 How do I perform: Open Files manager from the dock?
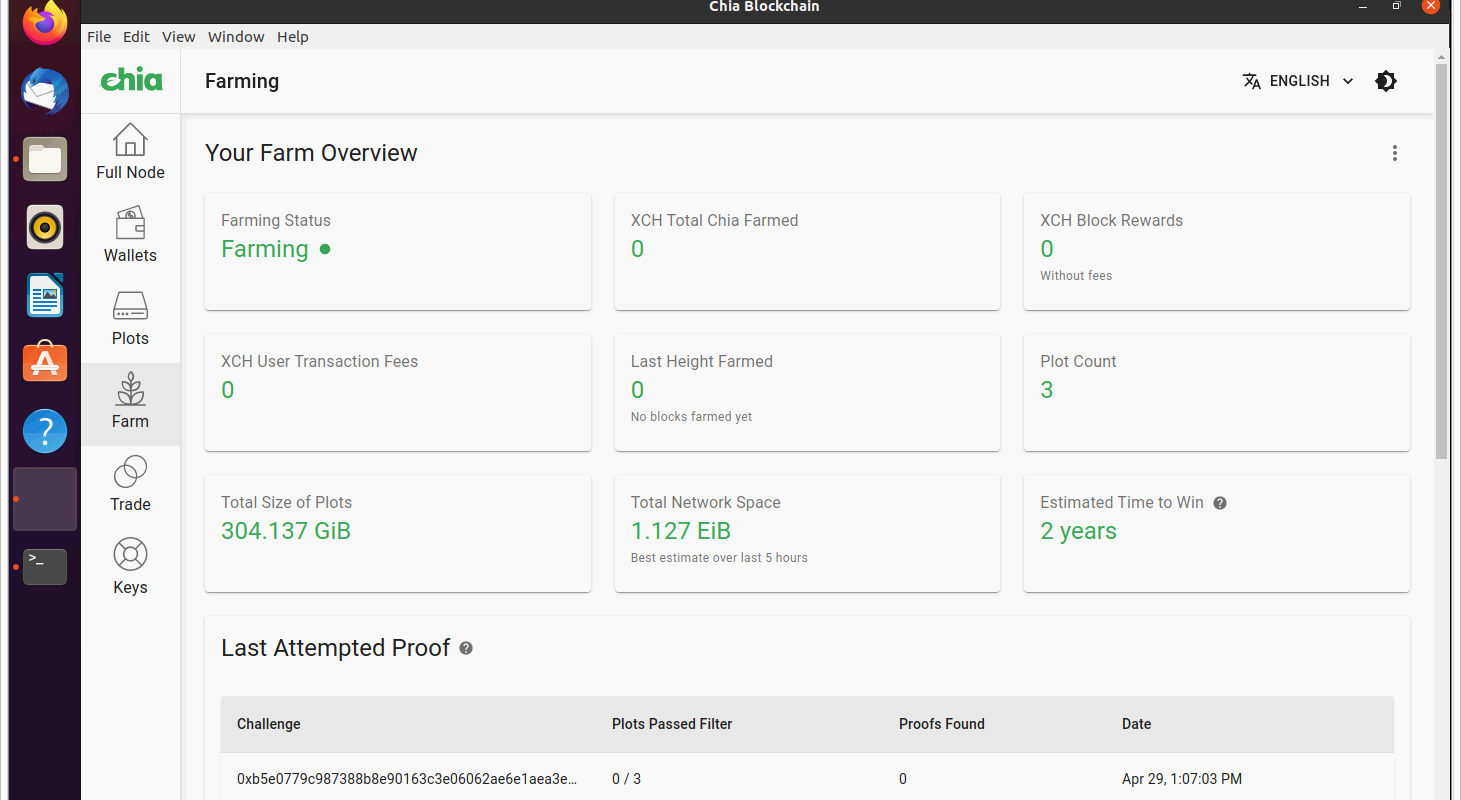pos(45,159)
